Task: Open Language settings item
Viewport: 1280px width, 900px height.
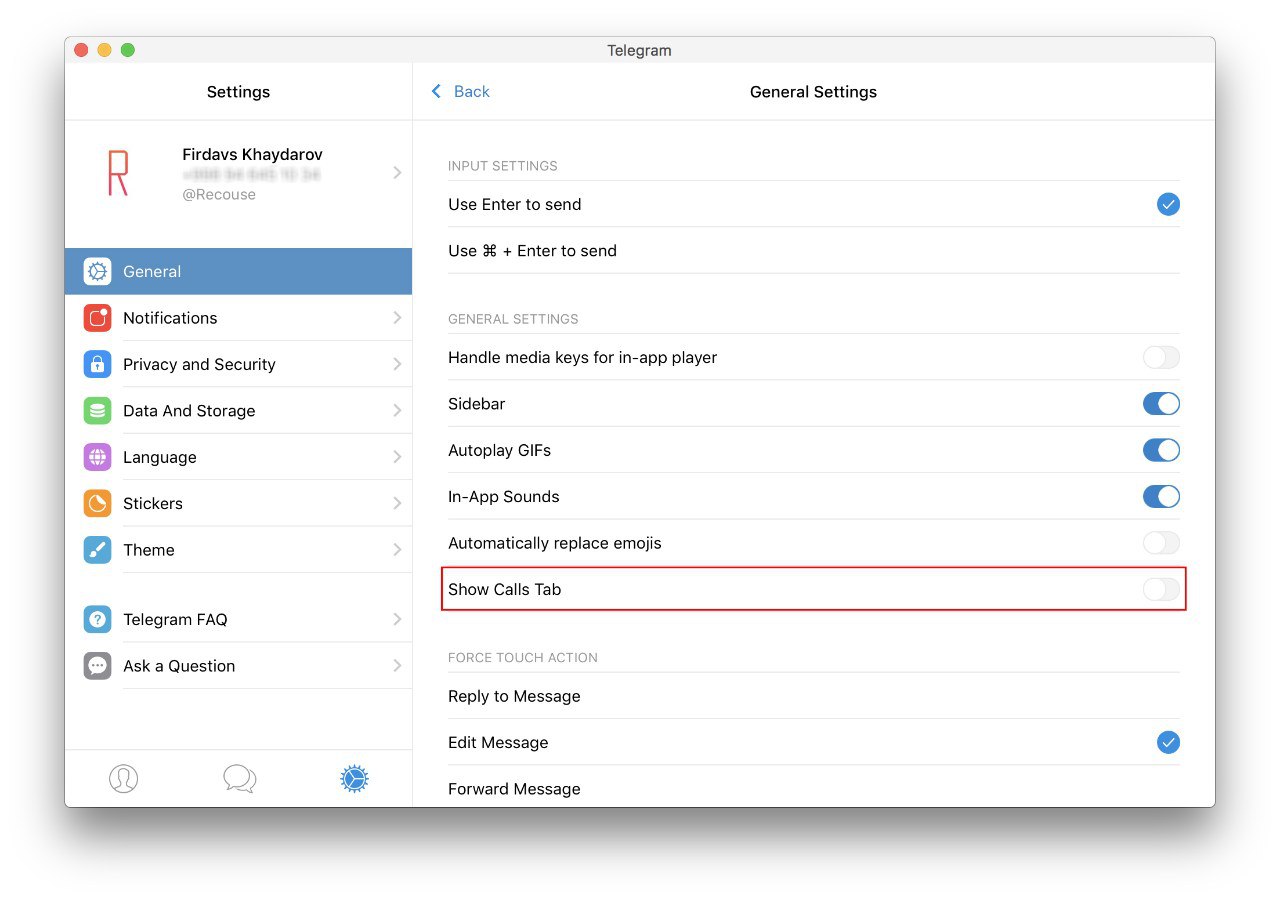Action: 238,457
